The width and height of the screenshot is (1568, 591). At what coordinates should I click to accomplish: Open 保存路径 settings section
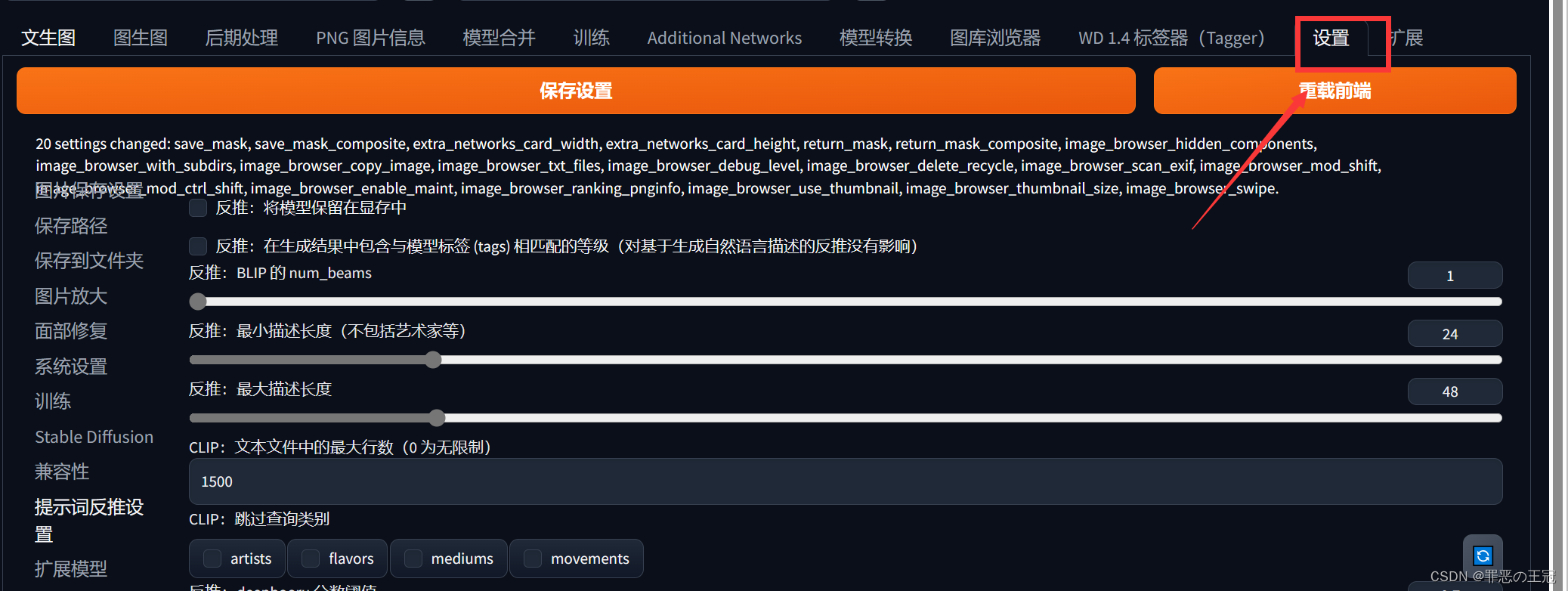click(71, 225)
